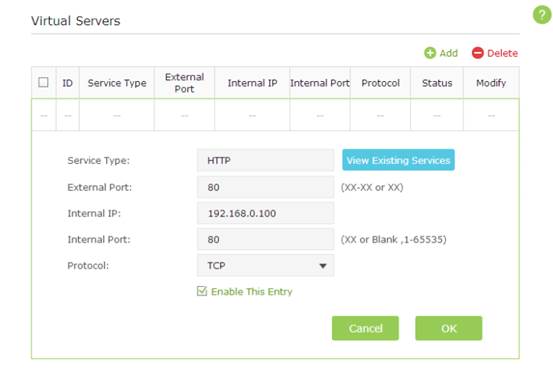Image resolution: width=553 pixels, height=388 pixels.
Task: Click the (XX-XX or XX) hint text
Action: [x=372, y=187]
